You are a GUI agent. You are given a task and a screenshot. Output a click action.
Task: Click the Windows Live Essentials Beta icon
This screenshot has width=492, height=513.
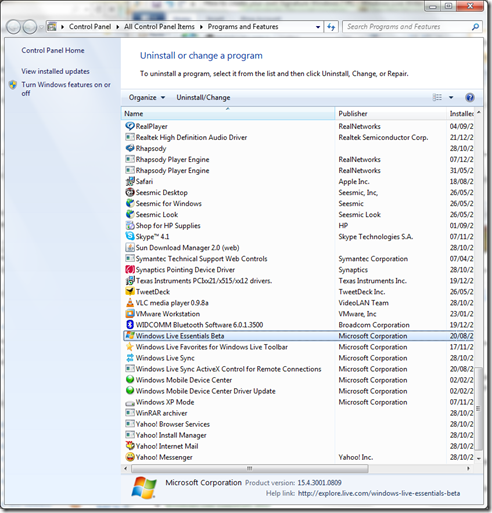click(x=130, y=336)
